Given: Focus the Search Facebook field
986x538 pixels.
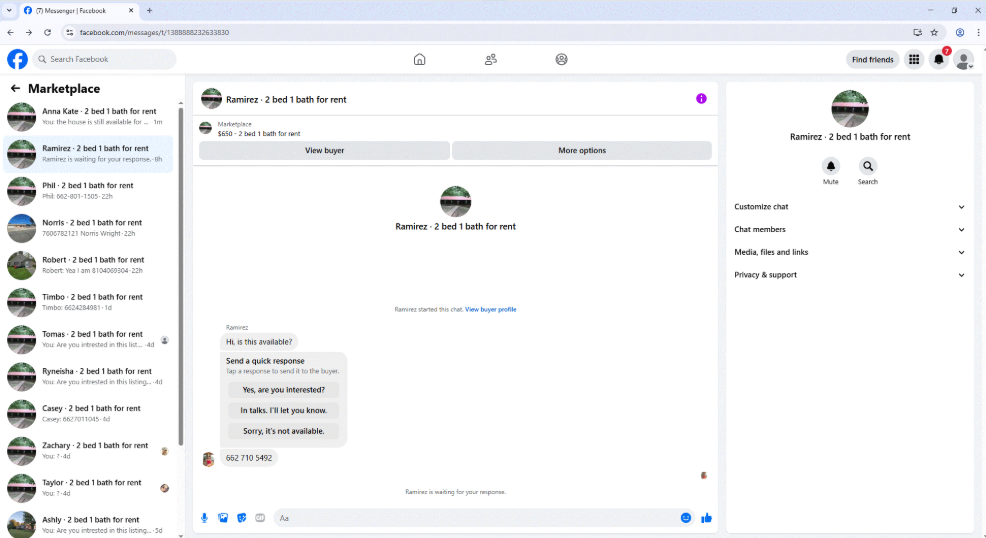Looking at the screenshot, I should point(104,59).
